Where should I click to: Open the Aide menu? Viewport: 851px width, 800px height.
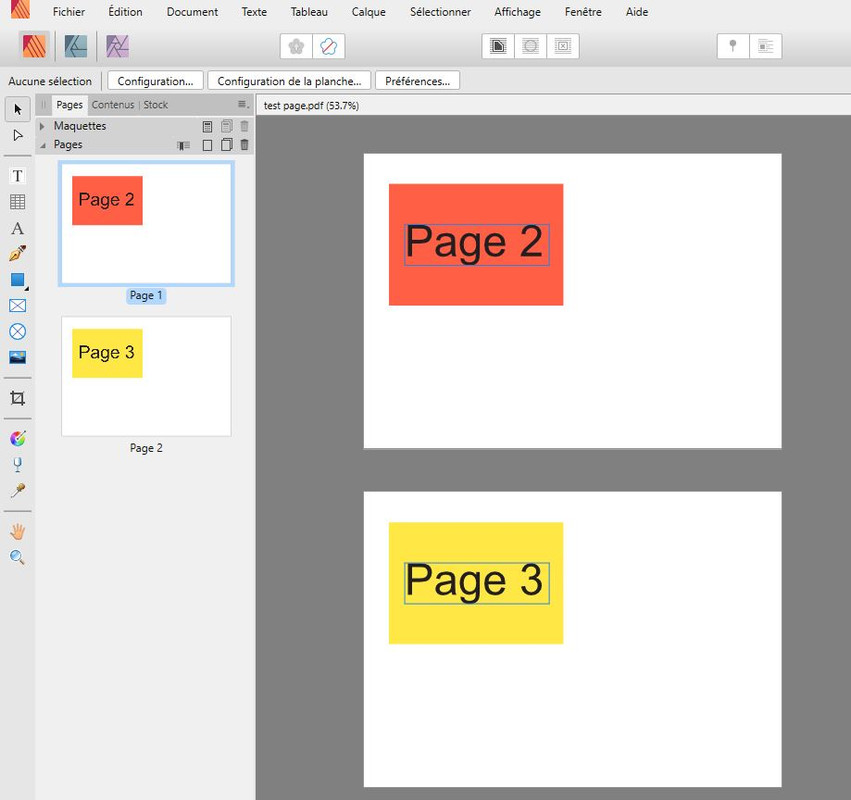[637, 11]
